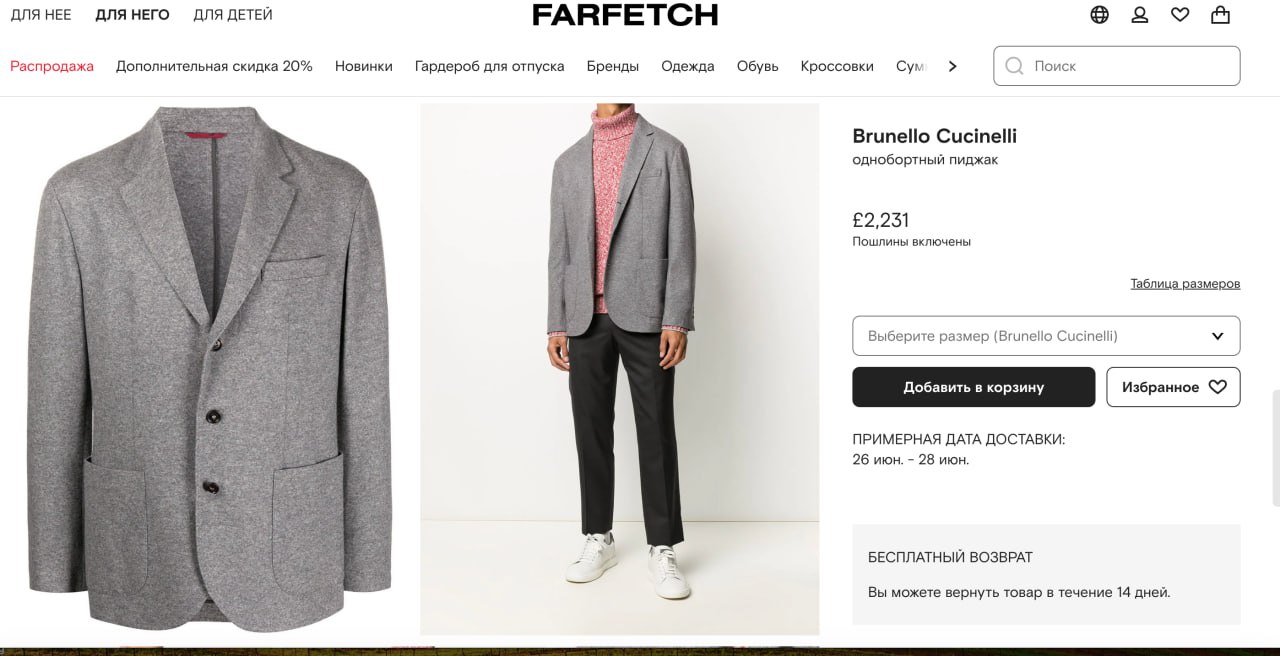Viewport: 1280px width, 656px height.
Task: Open the Новинки menu item
Action: pyautogui.click(x=364, y=66)
